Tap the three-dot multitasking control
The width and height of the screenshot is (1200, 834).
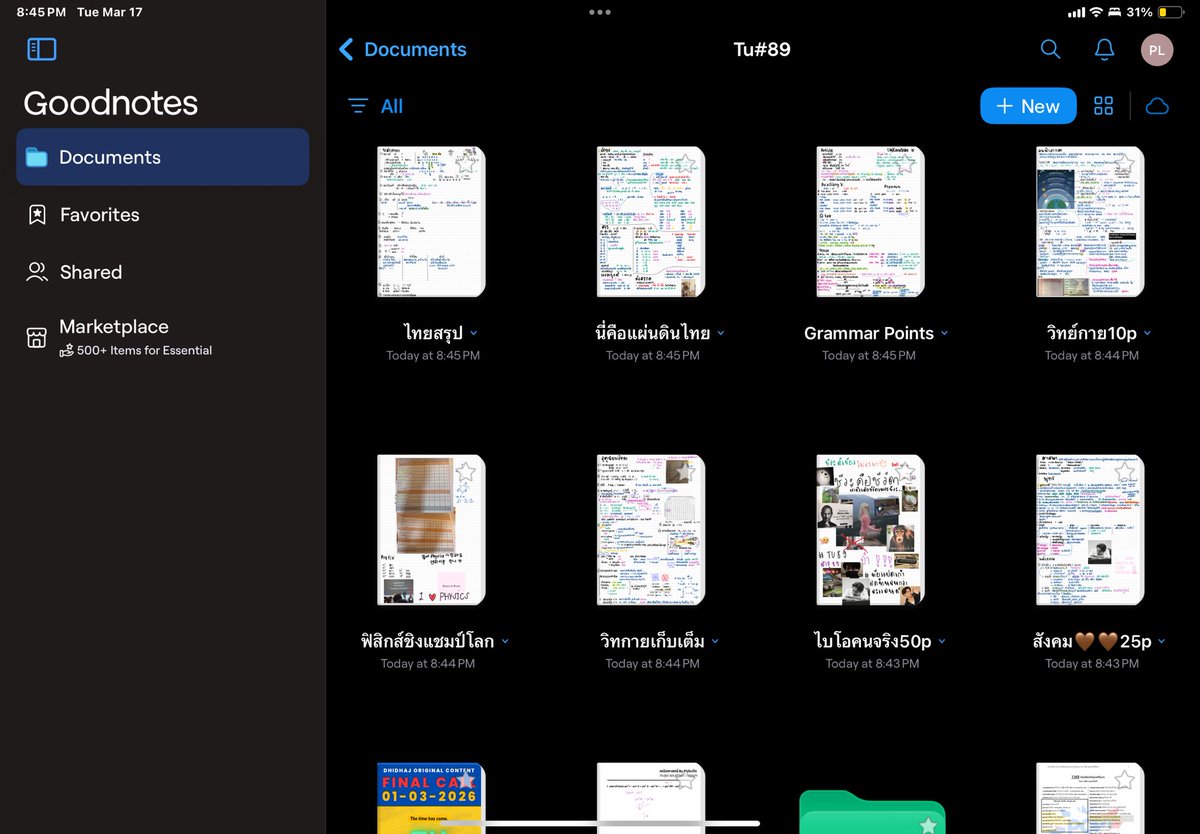pos(600,12)
